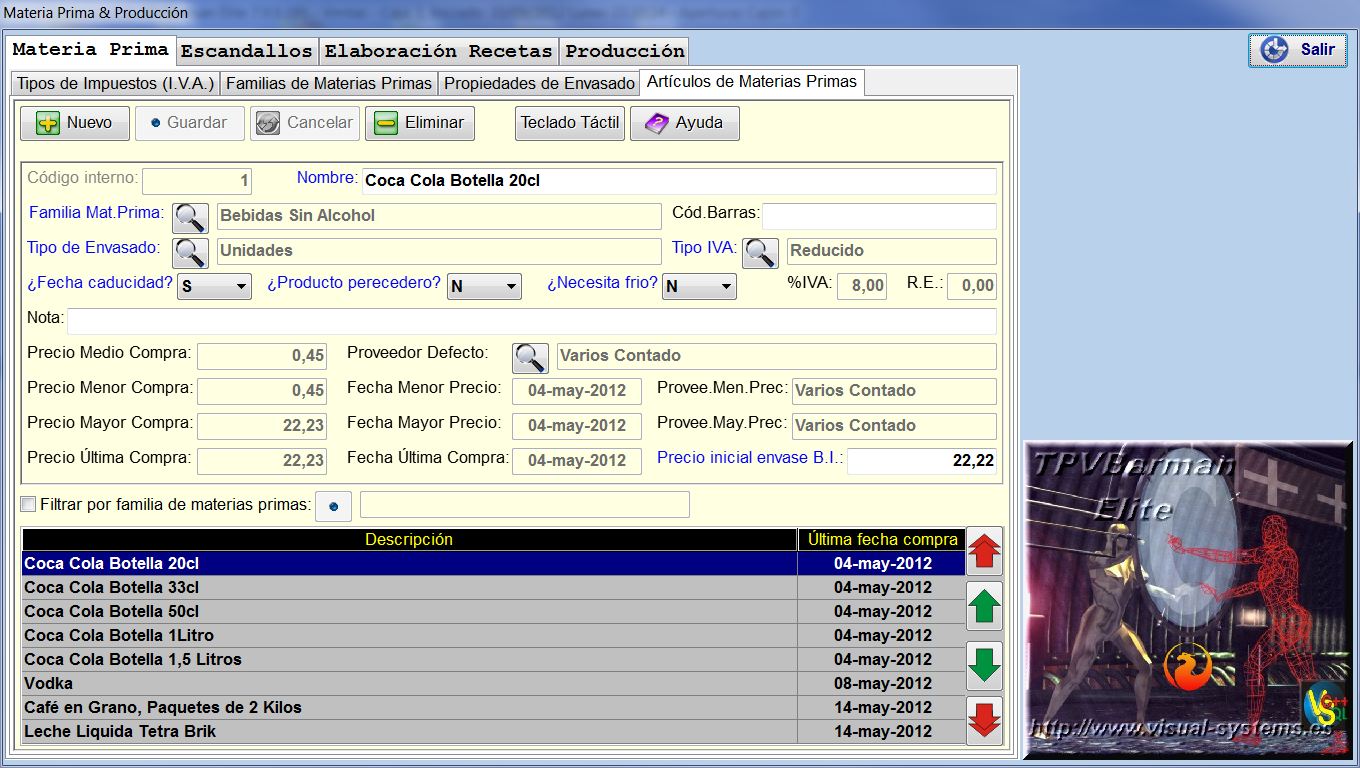Switch to the Escandallos tab
Viewport: 1360px width, 768px height.
point(247,51)
